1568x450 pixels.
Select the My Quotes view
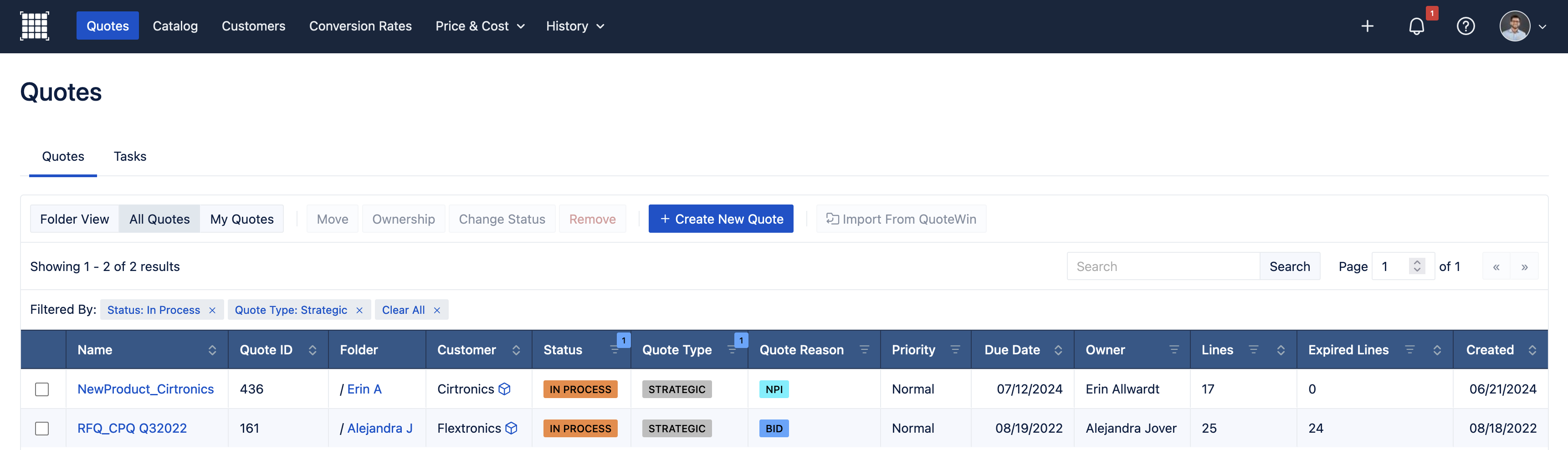pos(241,219)
